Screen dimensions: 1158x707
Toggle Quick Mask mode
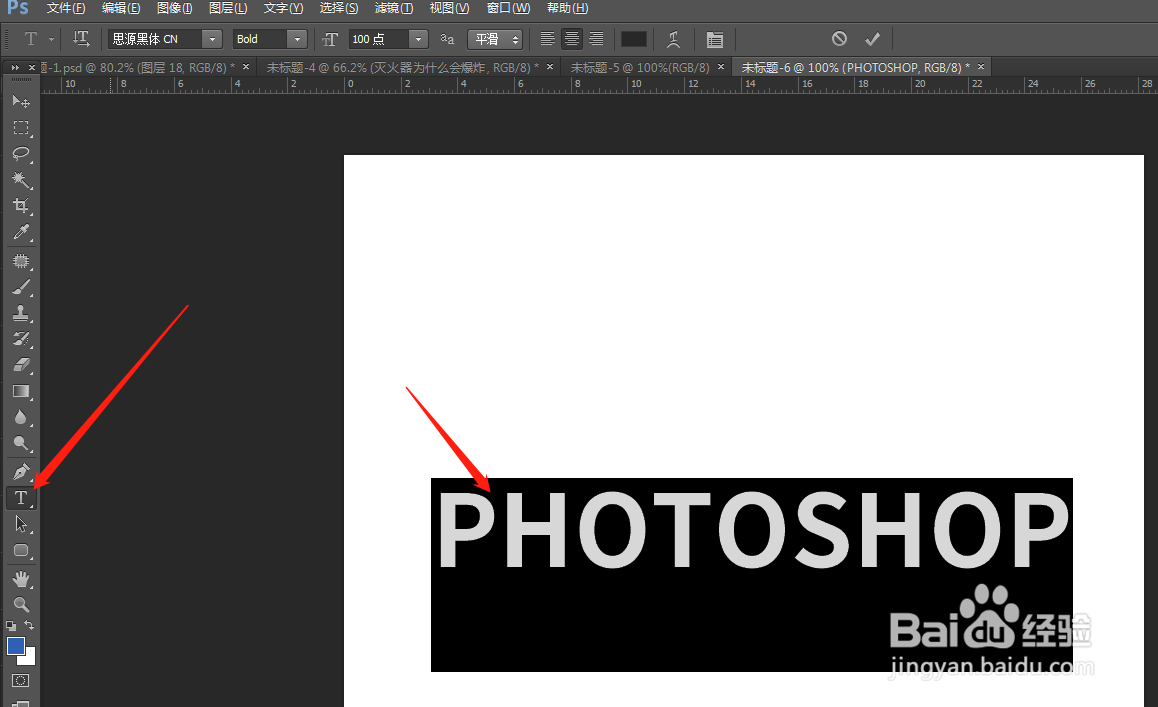pyautogui.click(x=21, y=680)
